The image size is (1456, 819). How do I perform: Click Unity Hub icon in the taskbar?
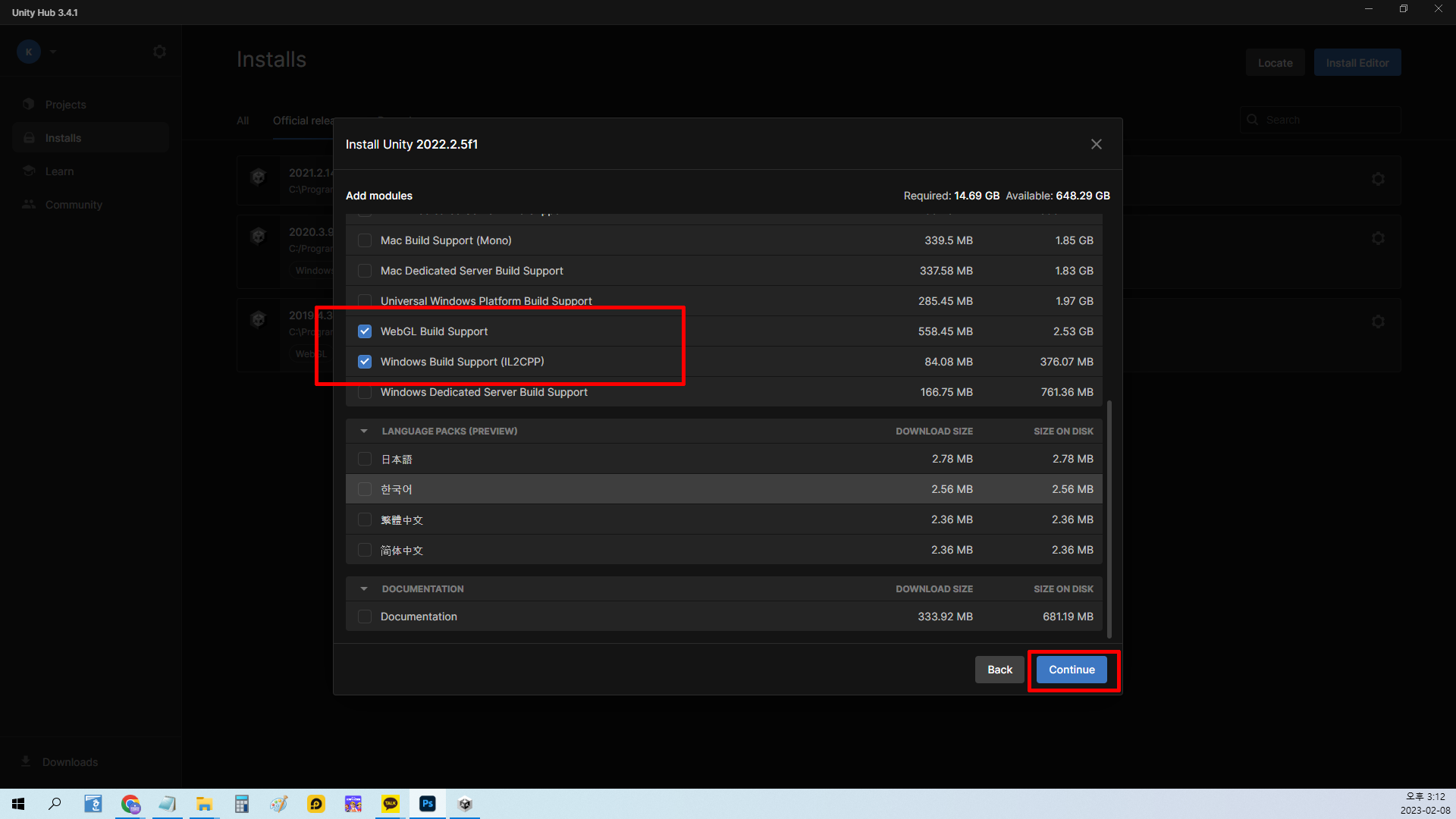click(x=465, y=804)
